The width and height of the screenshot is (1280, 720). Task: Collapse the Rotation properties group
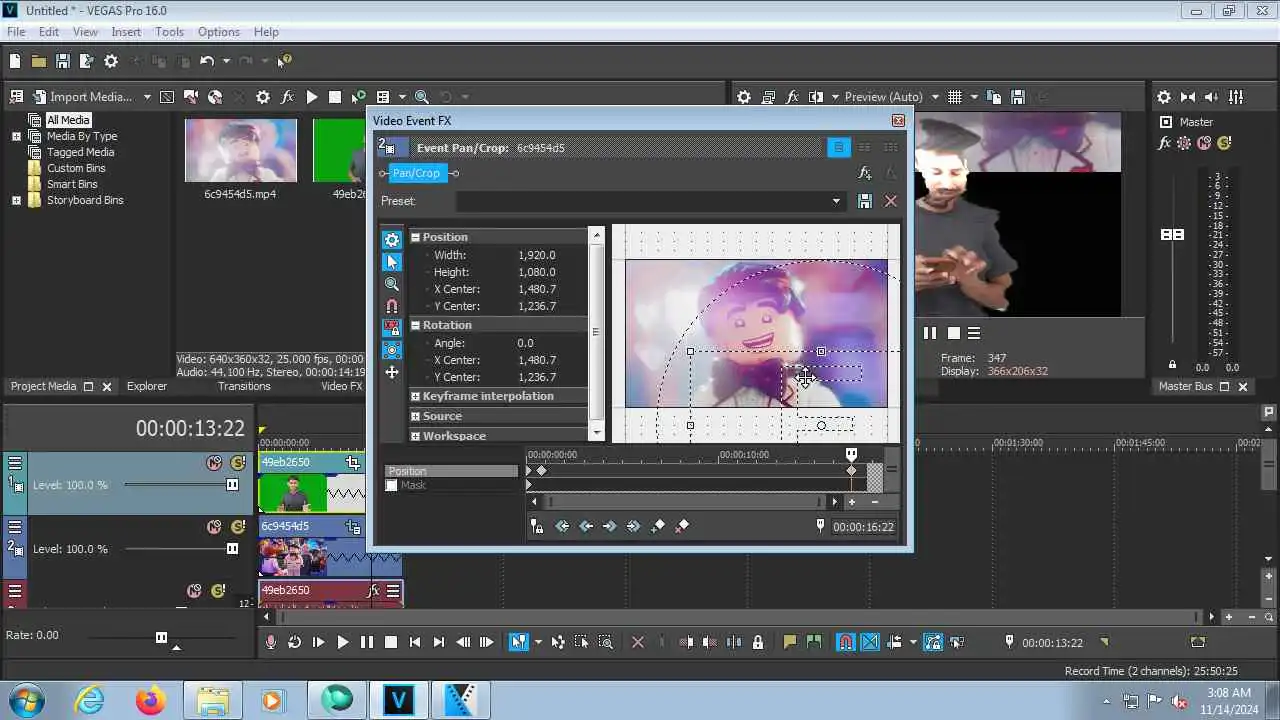(x=415, y=325)
